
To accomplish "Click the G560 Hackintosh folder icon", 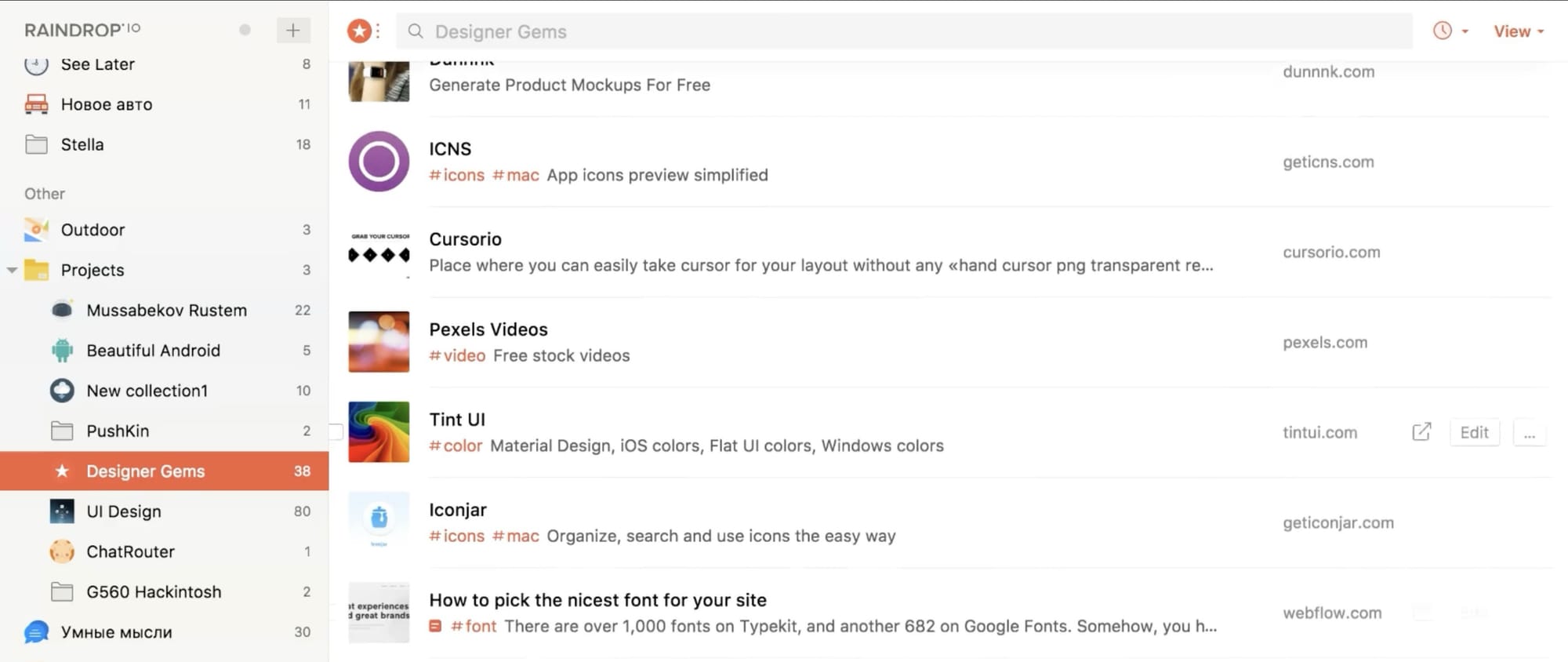I will click(62, 591).
